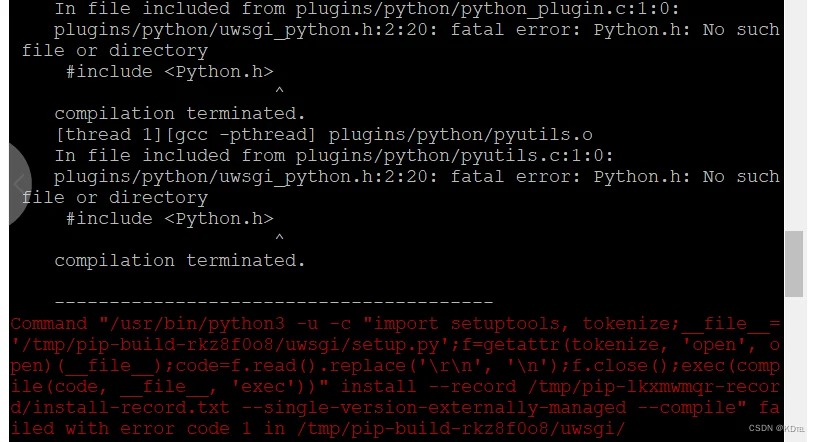820x442 pixels.
Task: Click the dashed separator line
Action: point(274,302)
